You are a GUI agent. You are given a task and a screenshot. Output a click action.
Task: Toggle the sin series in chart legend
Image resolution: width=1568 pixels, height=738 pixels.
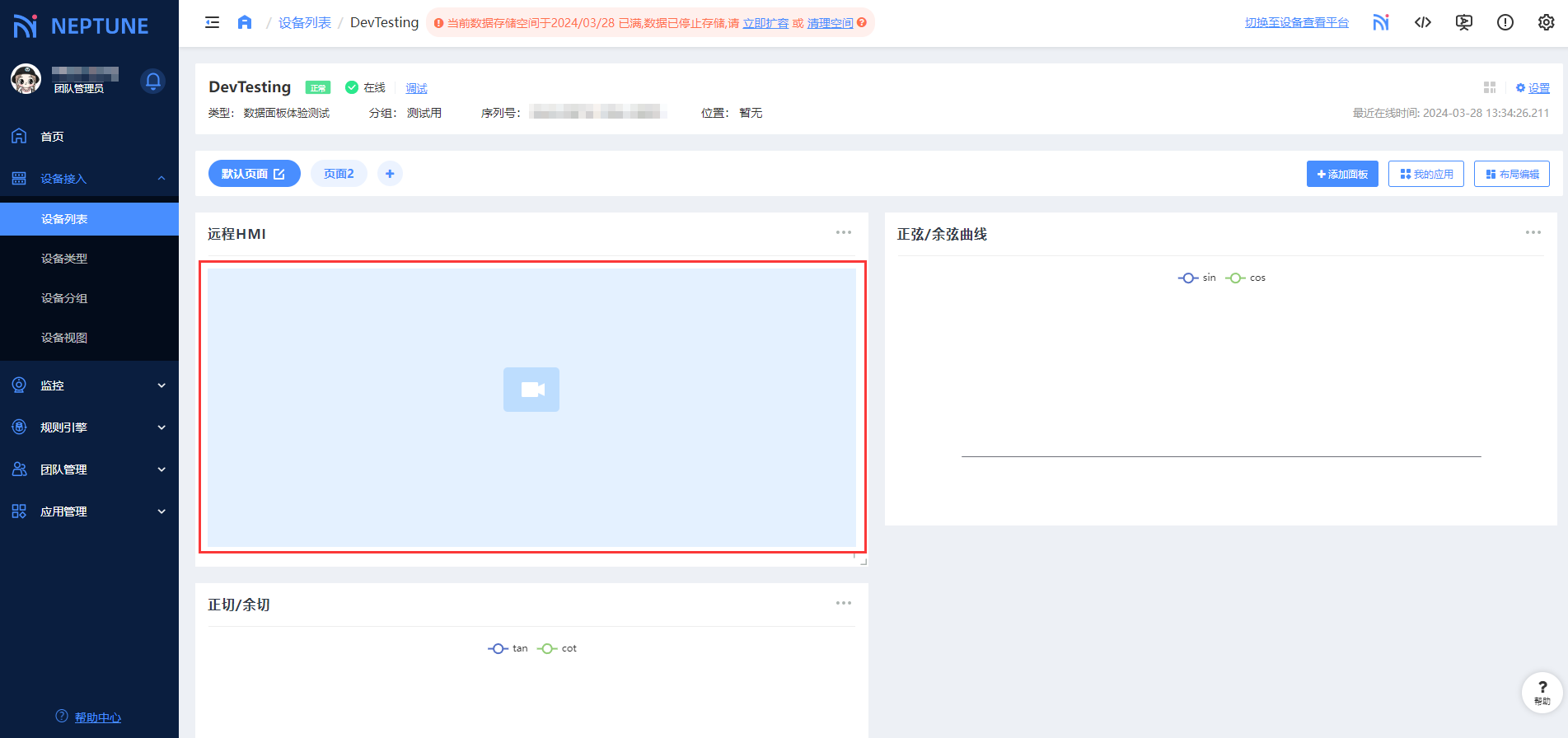(x=1197, y=278)
